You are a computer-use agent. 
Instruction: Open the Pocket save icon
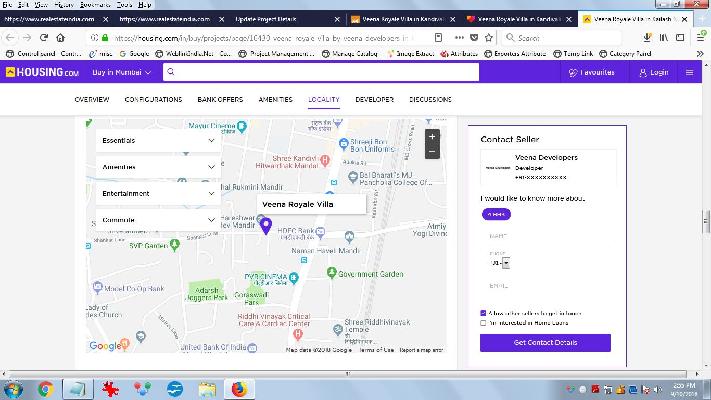pyautogui.click(x=474, y=38)
